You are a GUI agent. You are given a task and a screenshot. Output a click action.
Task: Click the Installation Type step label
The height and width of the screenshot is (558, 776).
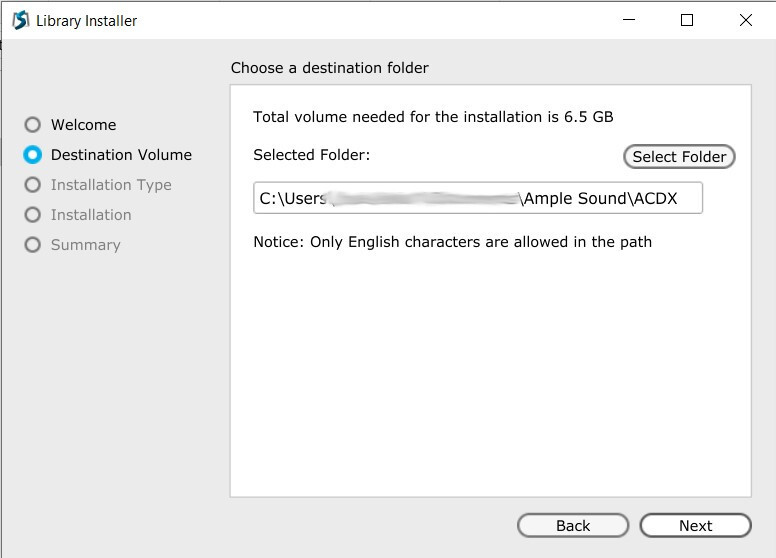(111, 185)
